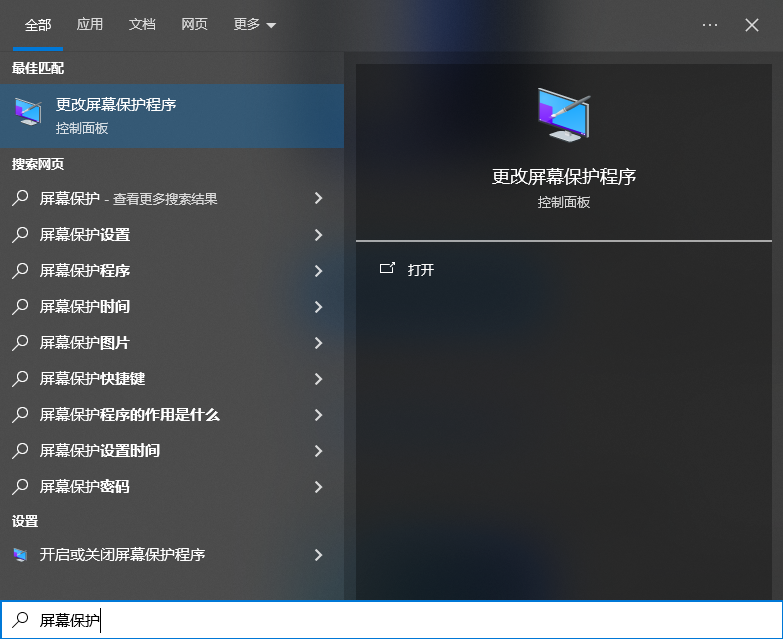Switch to the 应用 tab
Viewport: 783px width, 639px height.
click(x=90, y=24)
